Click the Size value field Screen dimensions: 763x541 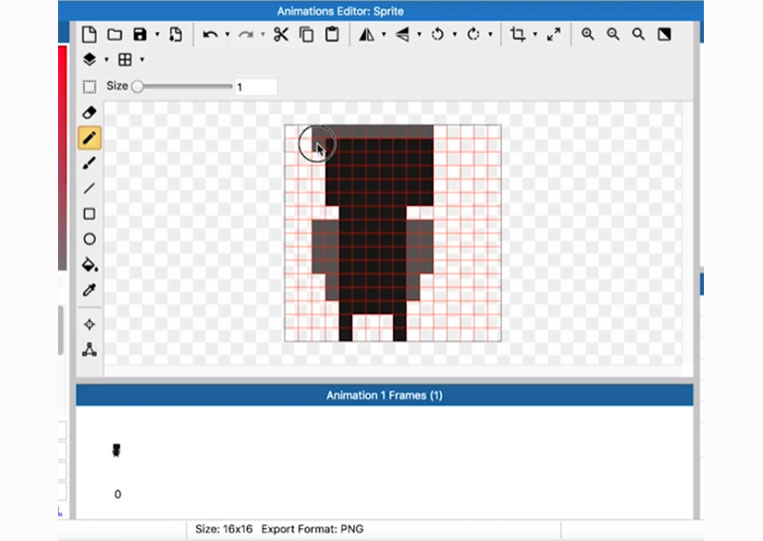coord(256,87)
